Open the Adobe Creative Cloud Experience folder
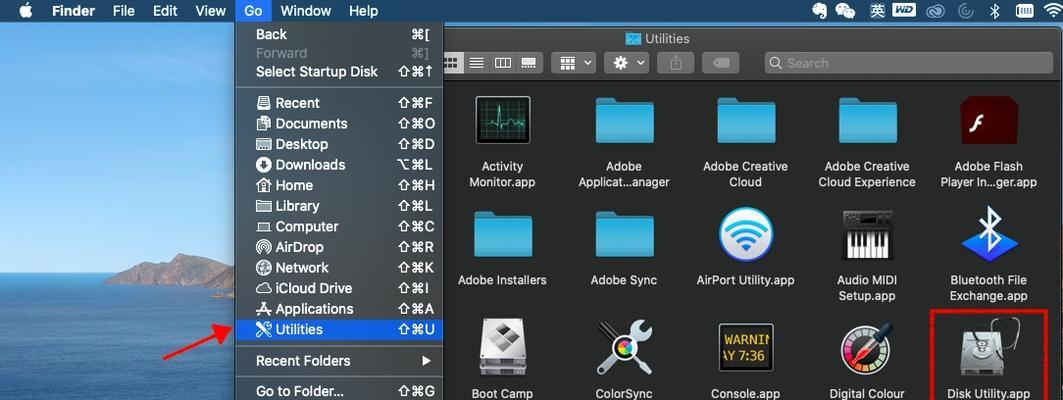Viewport: 1063px width, 400px height. pos(867,120)
